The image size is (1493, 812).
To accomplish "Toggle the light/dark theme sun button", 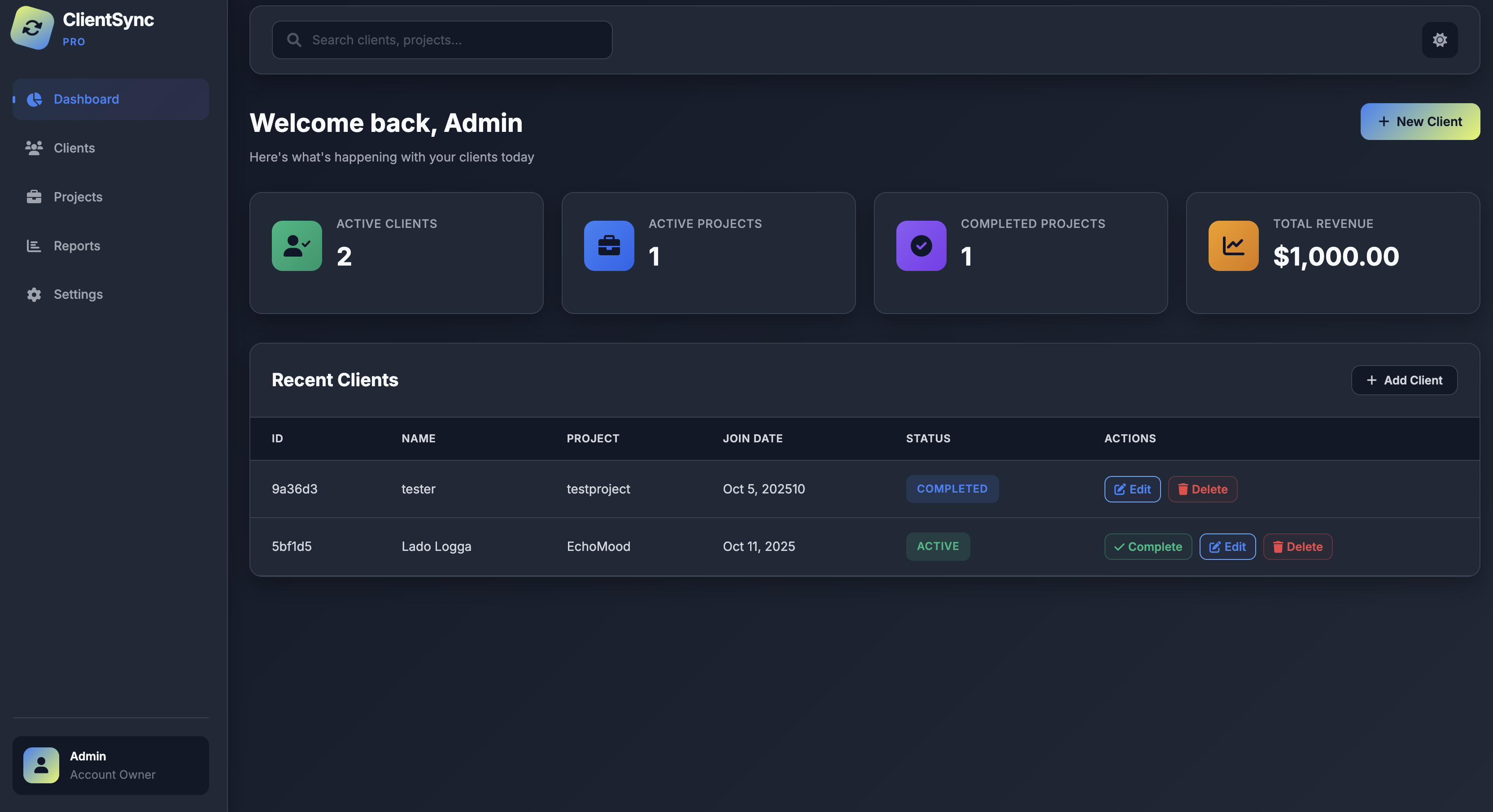I will point(1439,40).
